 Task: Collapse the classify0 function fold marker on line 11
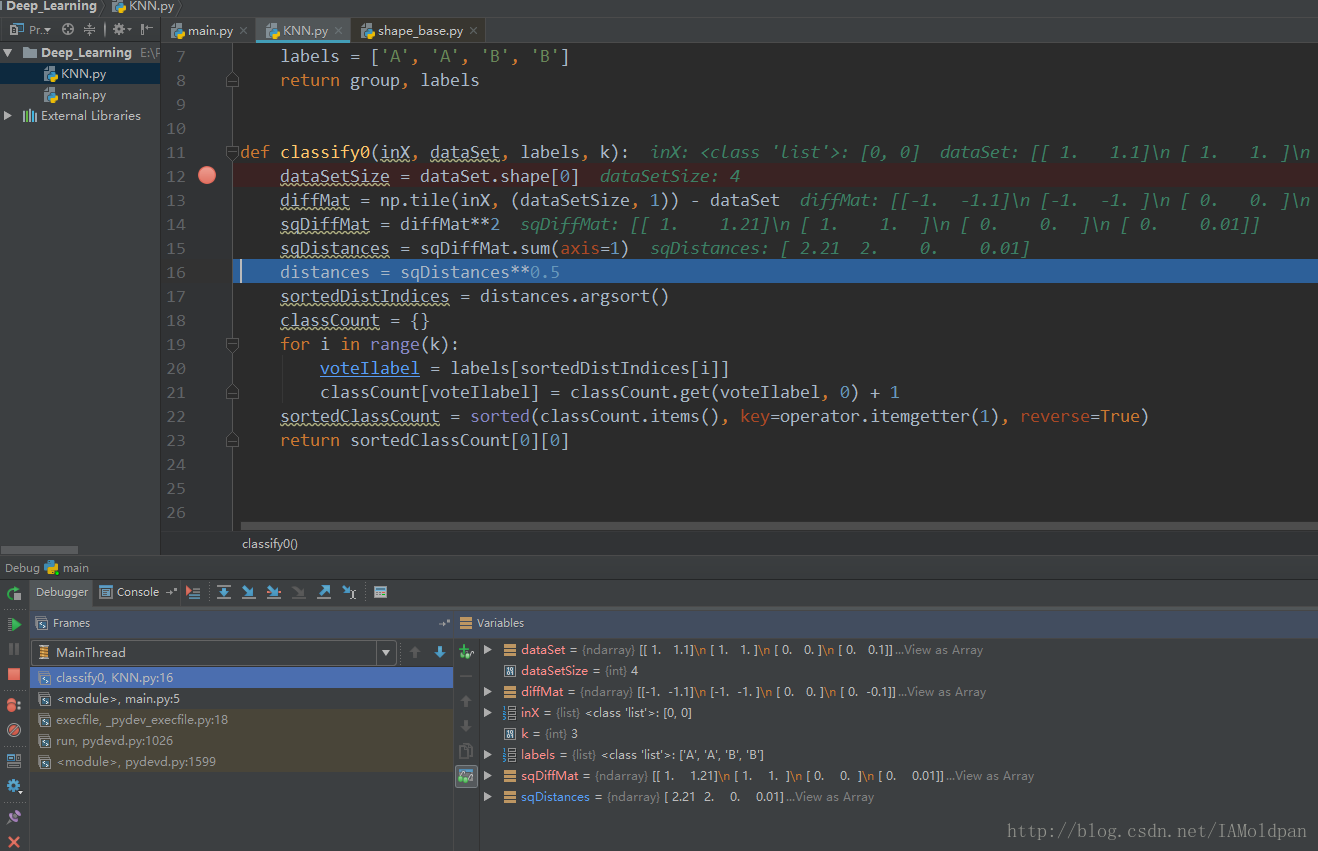pos(233,152)
